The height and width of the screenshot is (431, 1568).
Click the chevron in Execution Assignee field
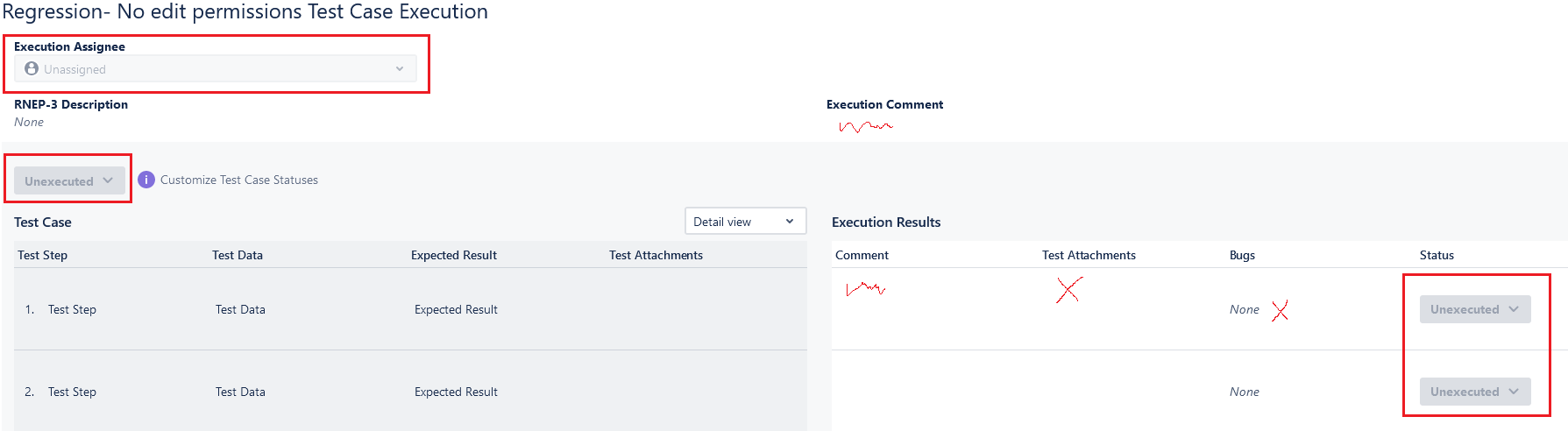400,68
